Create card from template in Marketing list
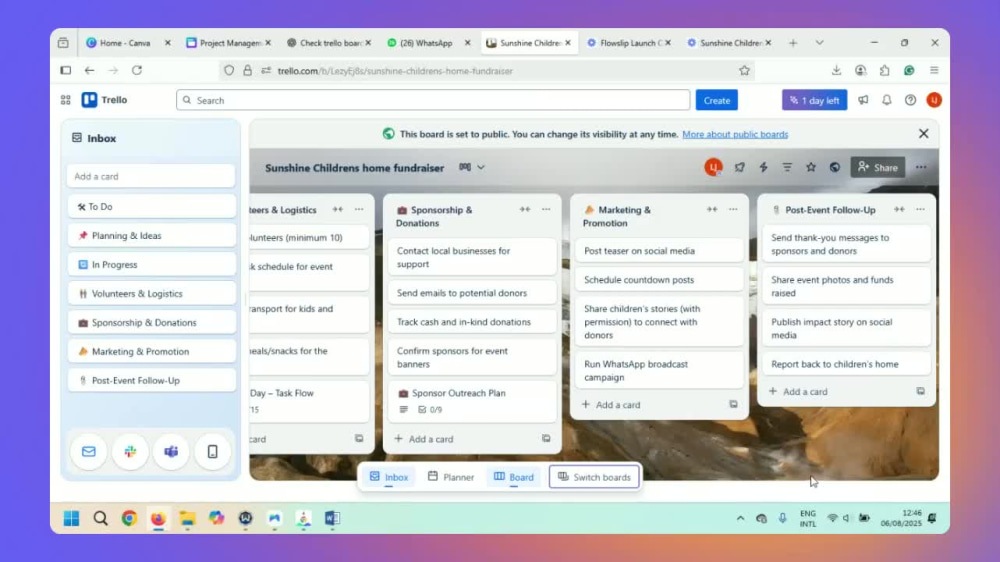The height and width of the screenshot is (562, 1000). coord(733,404)
